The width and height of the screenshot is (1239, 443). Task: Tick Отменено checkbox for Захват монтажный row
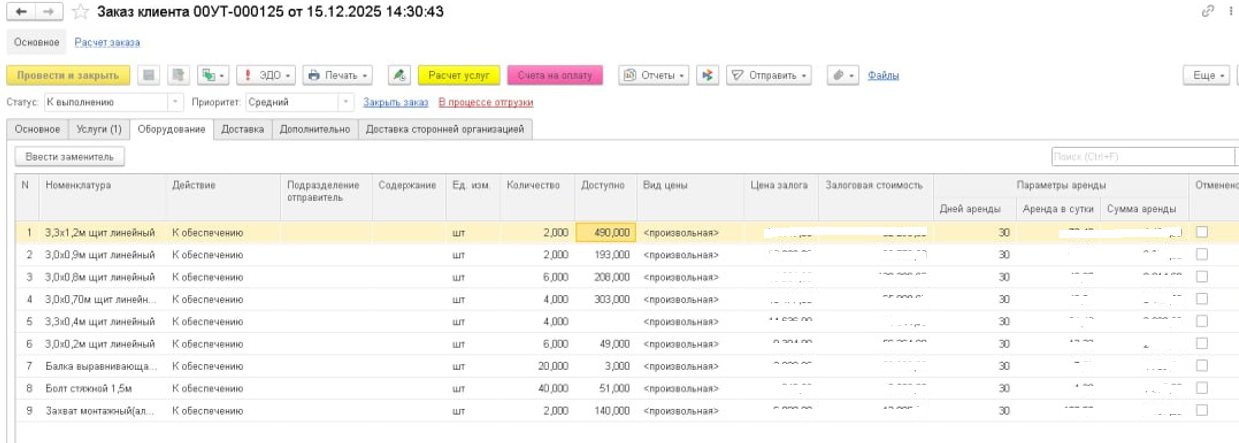[x=1202, y=410]
